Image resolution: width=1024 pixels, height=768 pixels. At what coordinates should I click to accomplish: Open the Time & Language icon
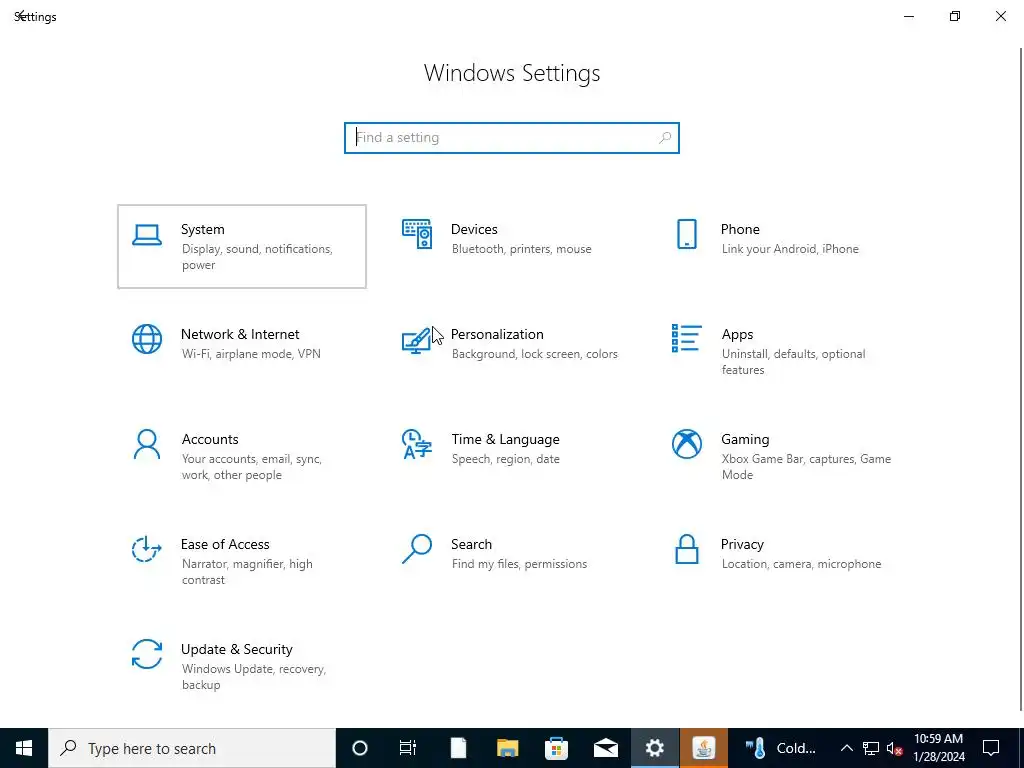(417, 444)
